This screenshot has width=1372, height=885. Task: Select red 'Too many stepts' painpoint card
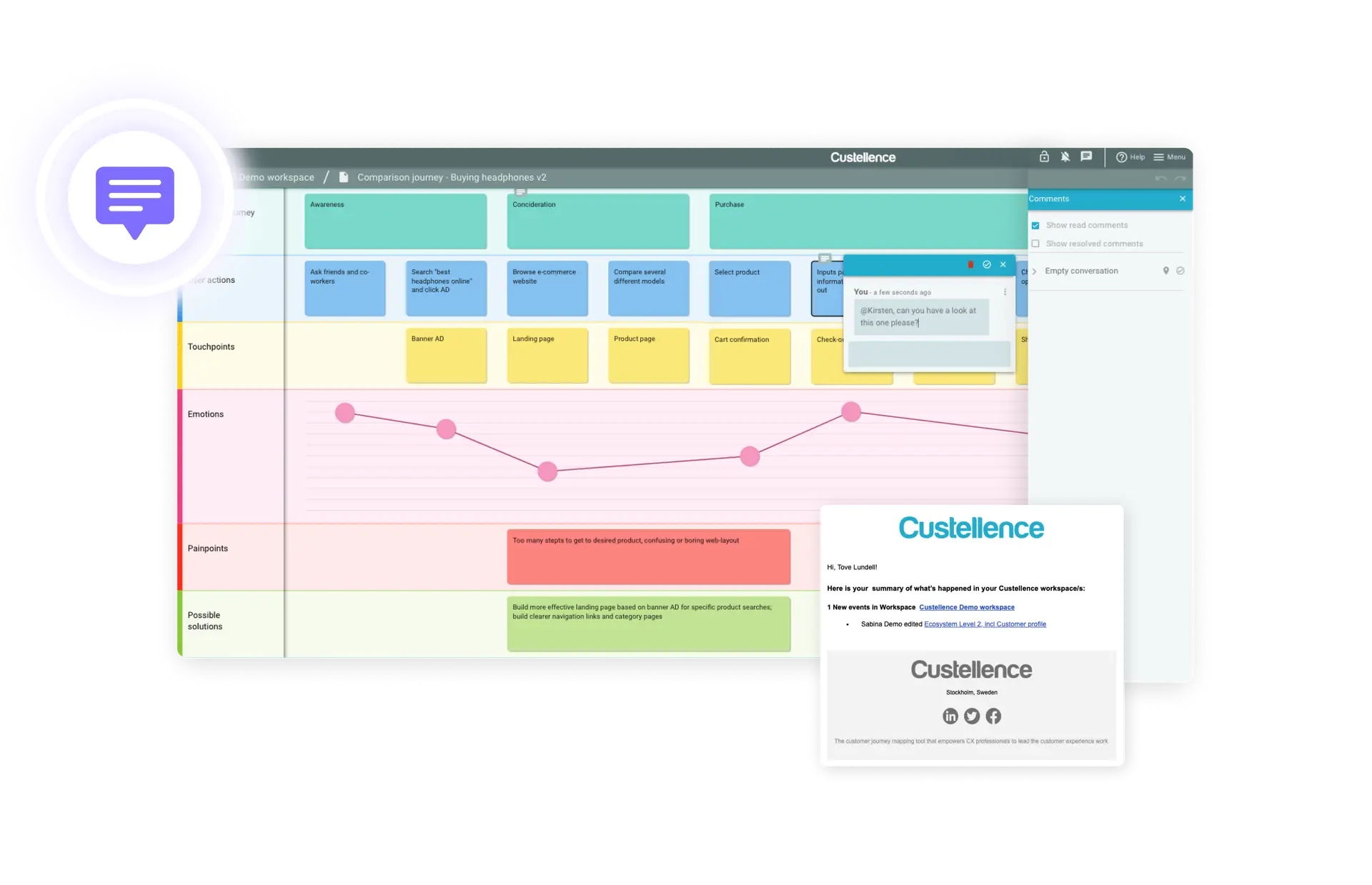pos(649,556)
